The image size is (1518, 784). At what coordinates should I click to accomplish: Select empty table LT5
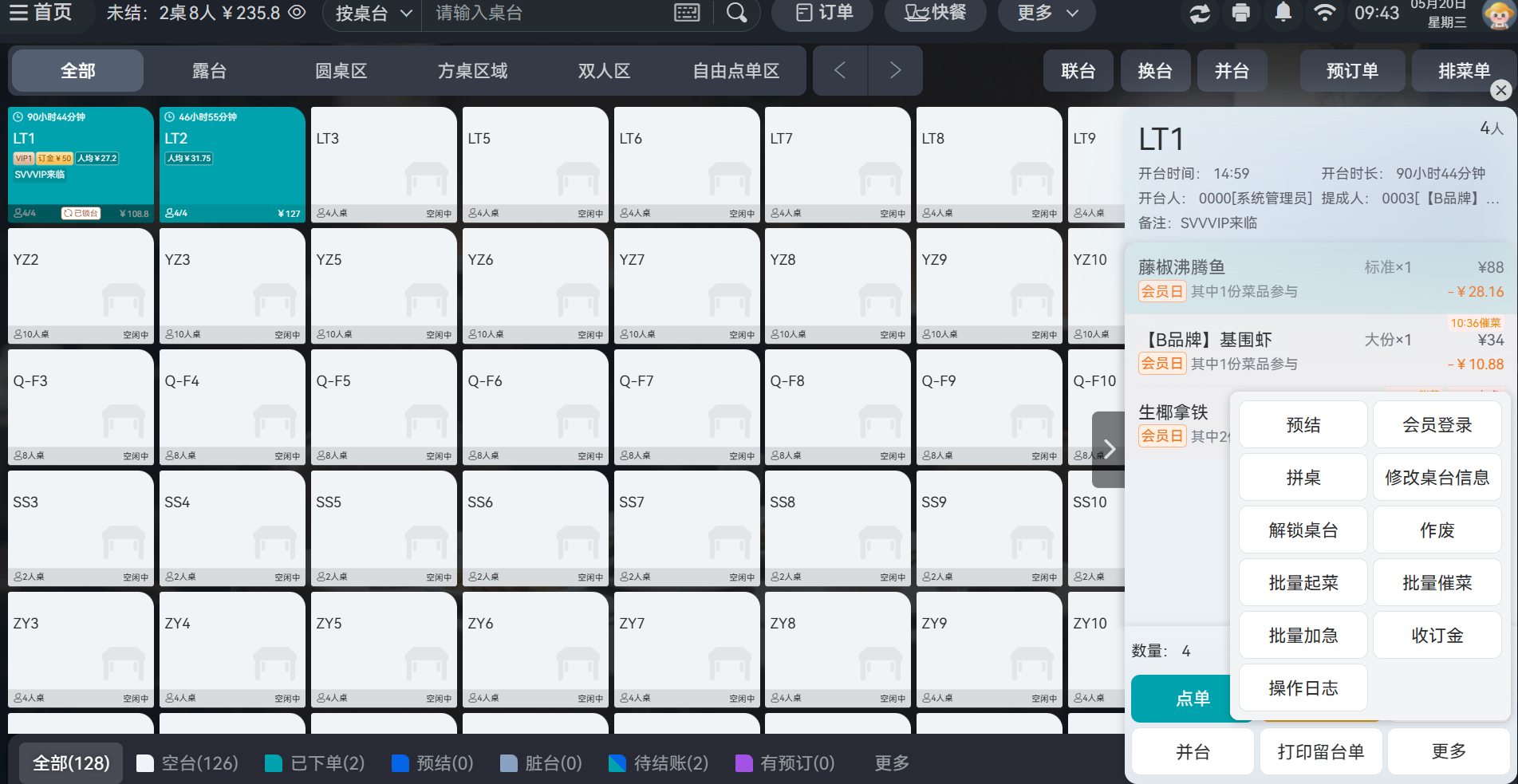click(x=535, y=164)
